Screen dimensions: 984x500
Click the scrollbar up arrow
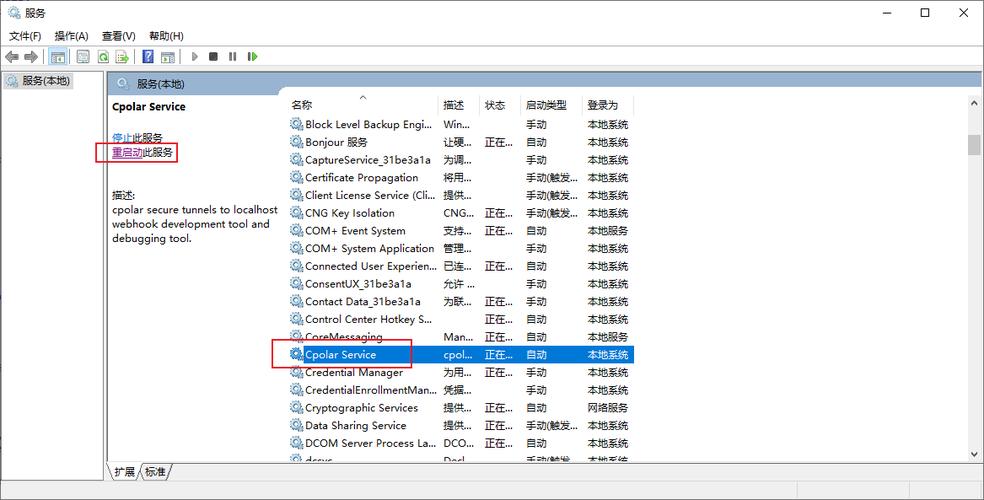click(x=974, y=104)
